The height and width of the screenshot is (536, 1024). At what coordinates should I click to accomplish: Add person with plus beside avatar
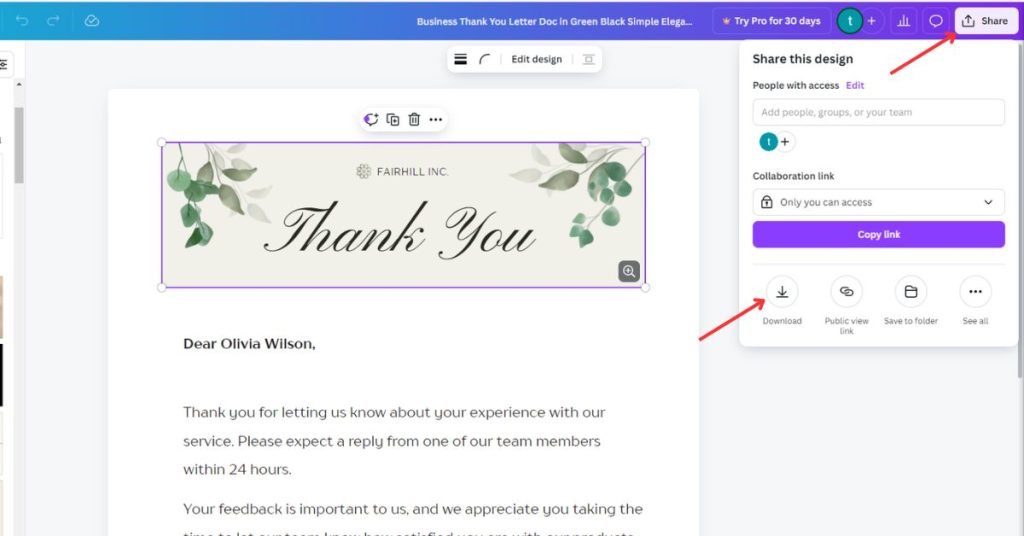coord(785,142)
